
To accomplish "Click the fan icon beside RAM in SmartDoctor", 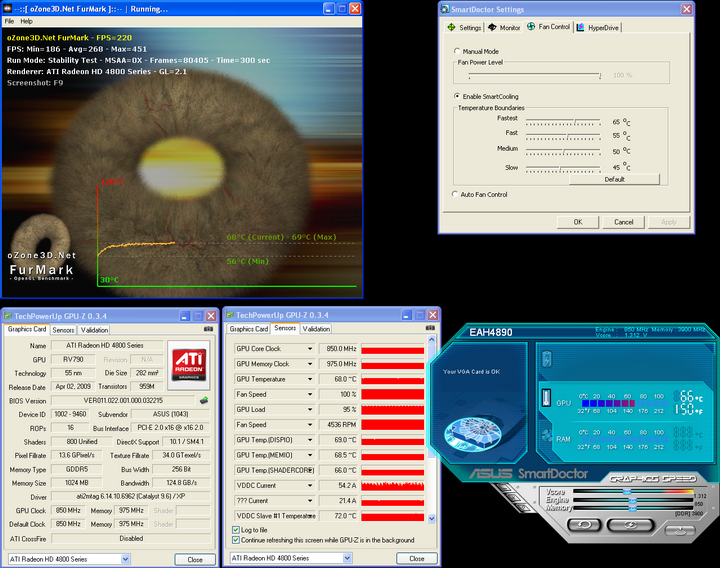I will point(546,435).
